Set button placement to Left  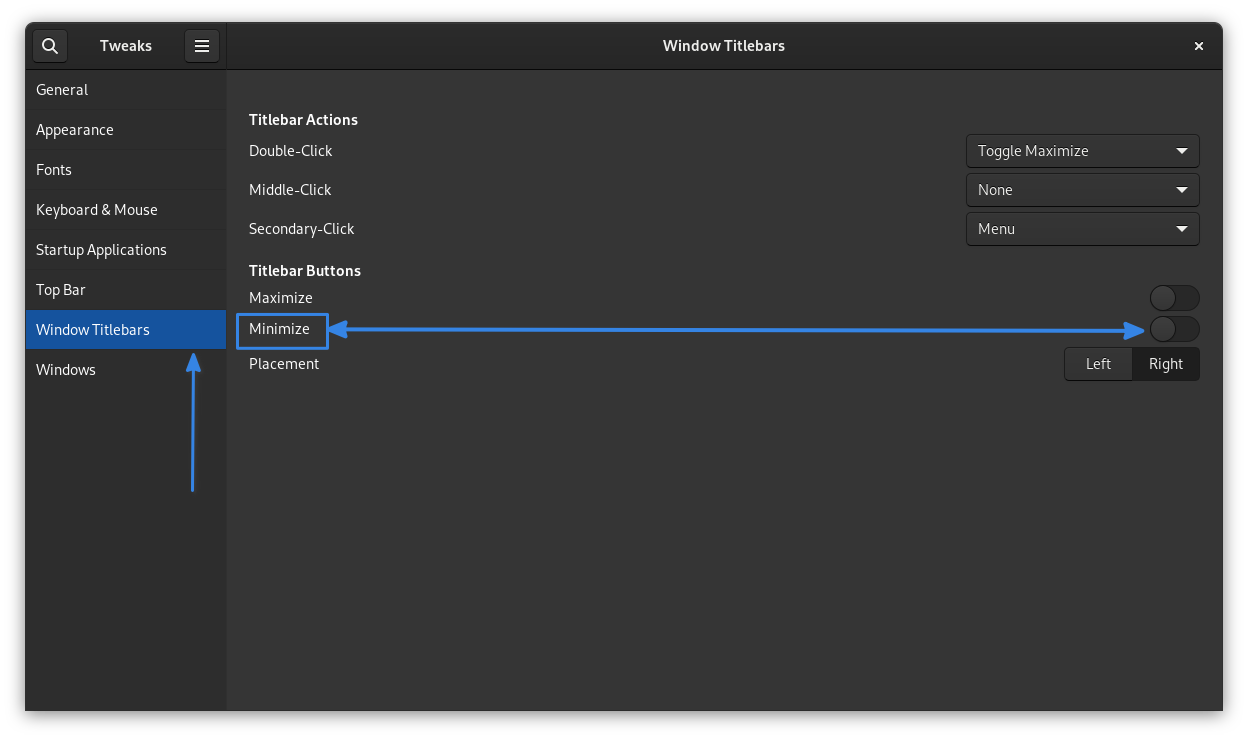click(x=1098, y=364)
